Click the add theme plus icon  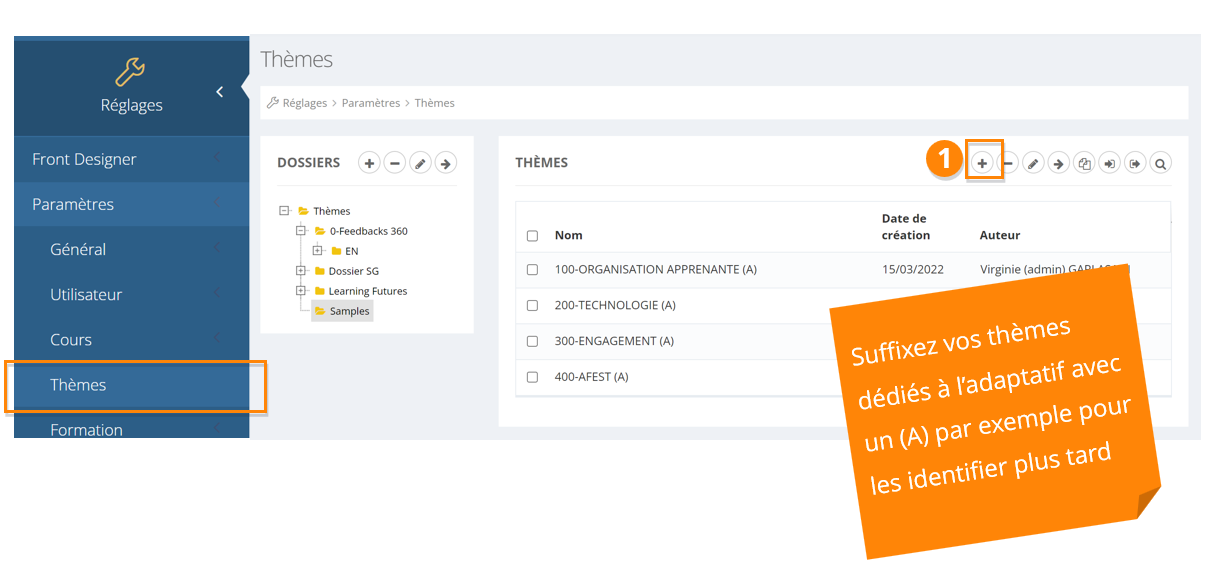(x=983, y=163)
